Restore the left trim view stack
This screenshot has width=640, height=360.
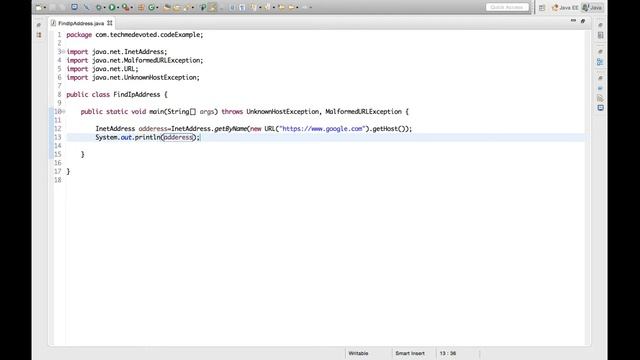(39, 25)
